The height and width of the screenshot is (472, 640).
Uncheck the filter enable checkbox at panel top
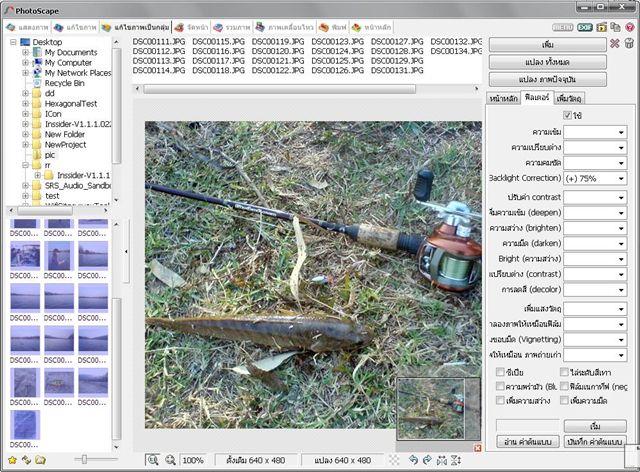[567, 115]
